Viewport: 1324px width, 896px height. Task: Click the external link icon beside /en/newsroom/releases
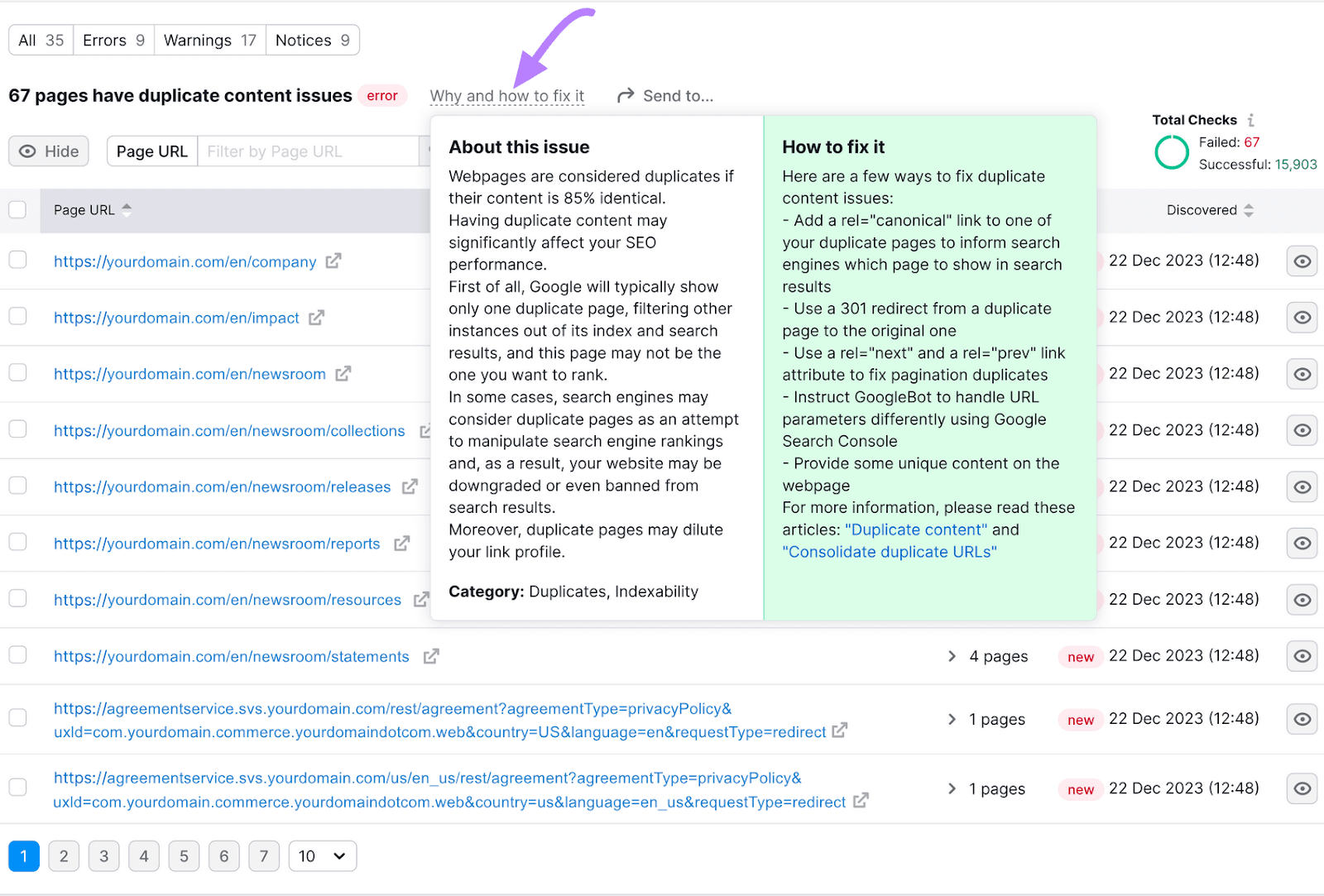click(x=410, y=486)
